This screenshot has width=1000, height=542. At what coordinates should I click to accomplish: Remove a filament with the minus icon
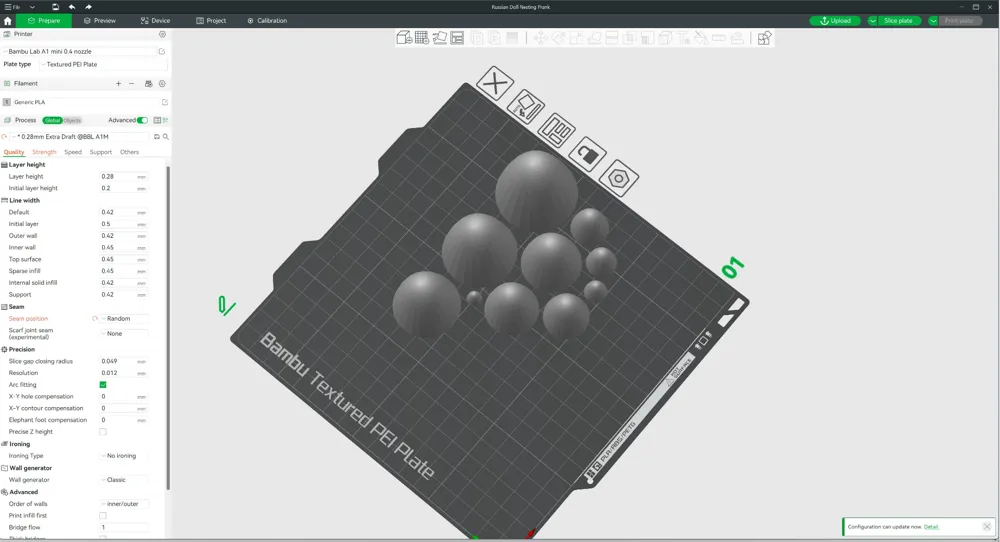[131, 84]
